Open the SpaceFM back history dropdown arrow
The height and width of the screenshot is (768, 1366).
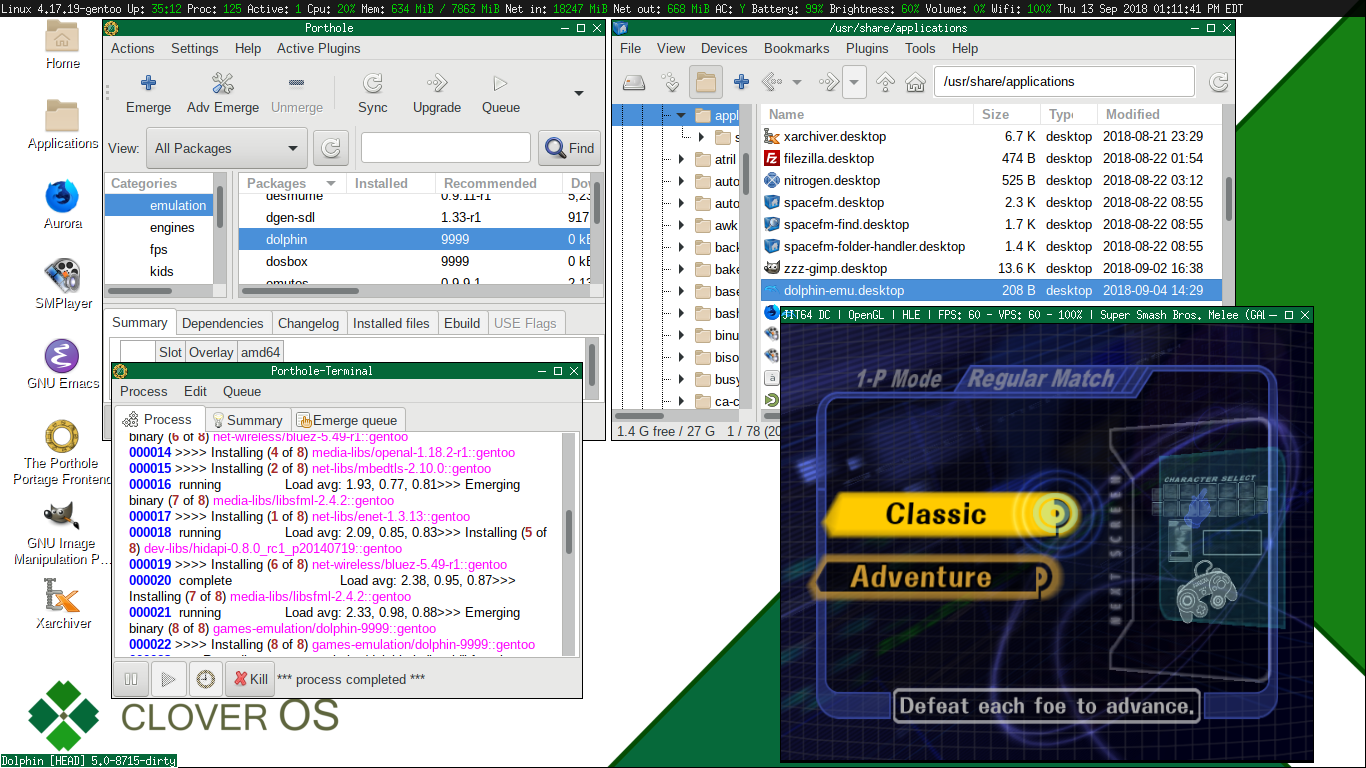coord(797,82)
